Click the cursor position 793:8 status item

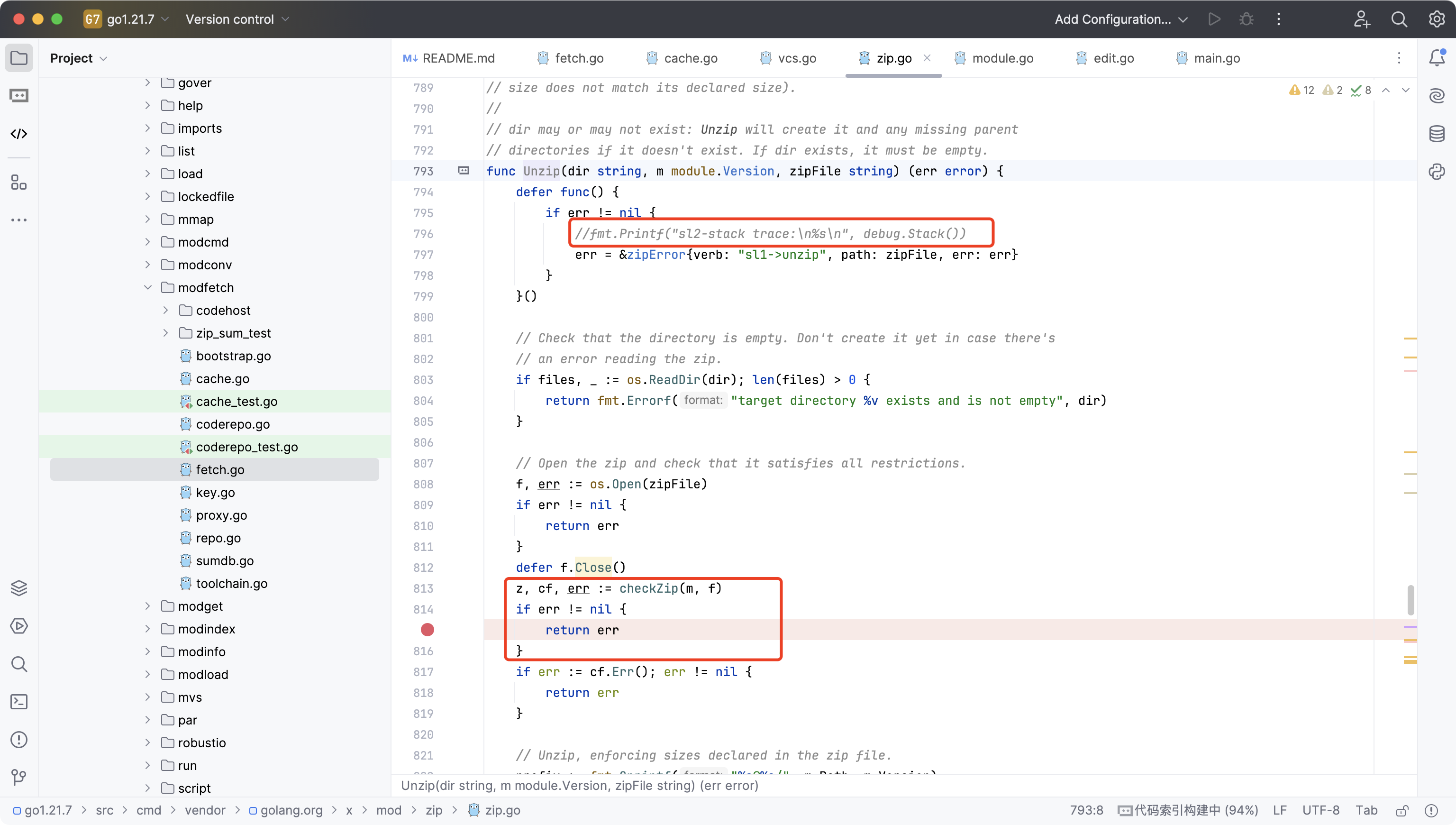coord(1086,810)
